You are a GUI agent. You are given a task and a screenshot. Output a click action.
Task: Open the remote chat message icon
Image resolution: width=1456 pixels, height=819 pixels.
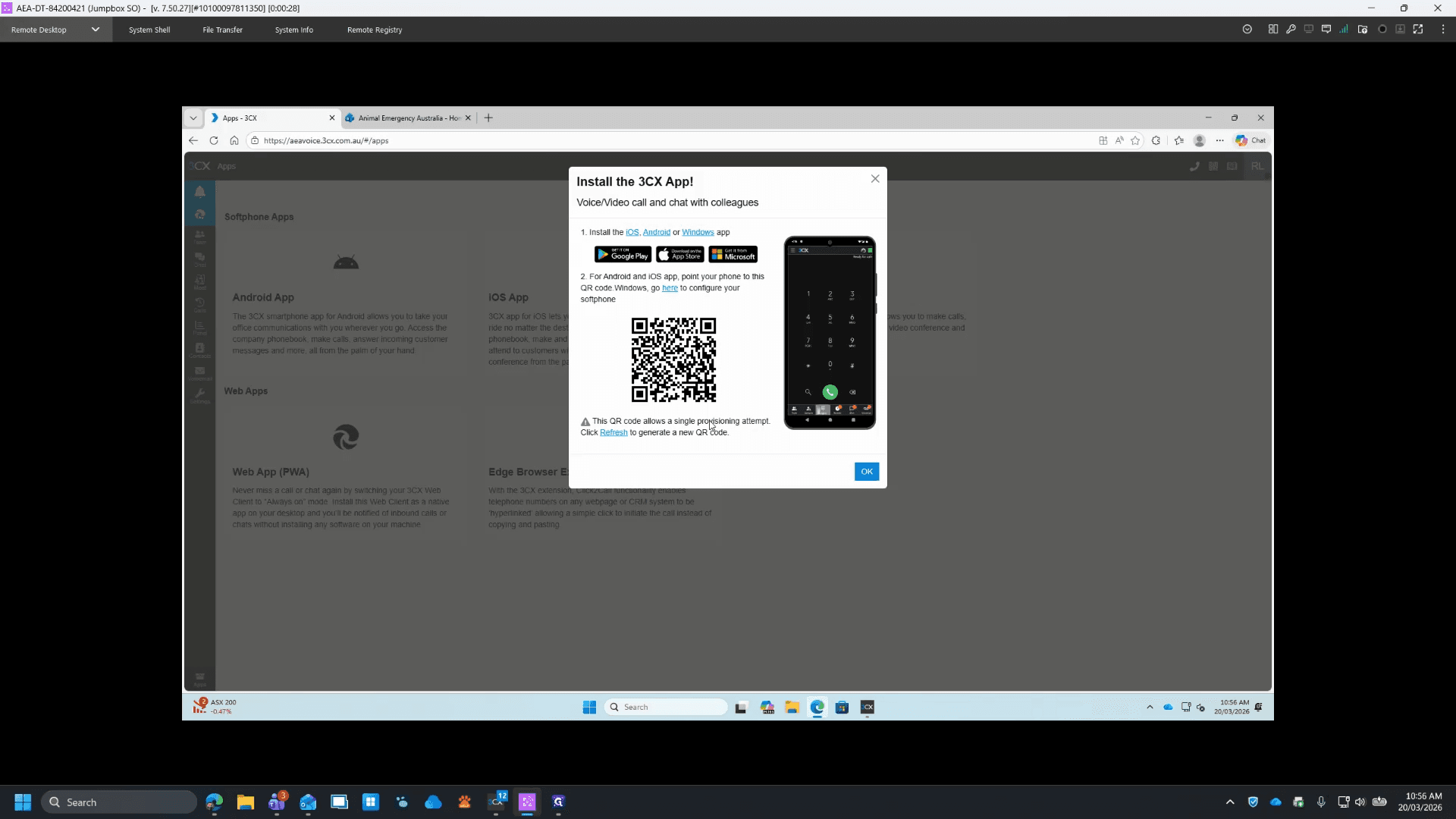coord(1326,30)
